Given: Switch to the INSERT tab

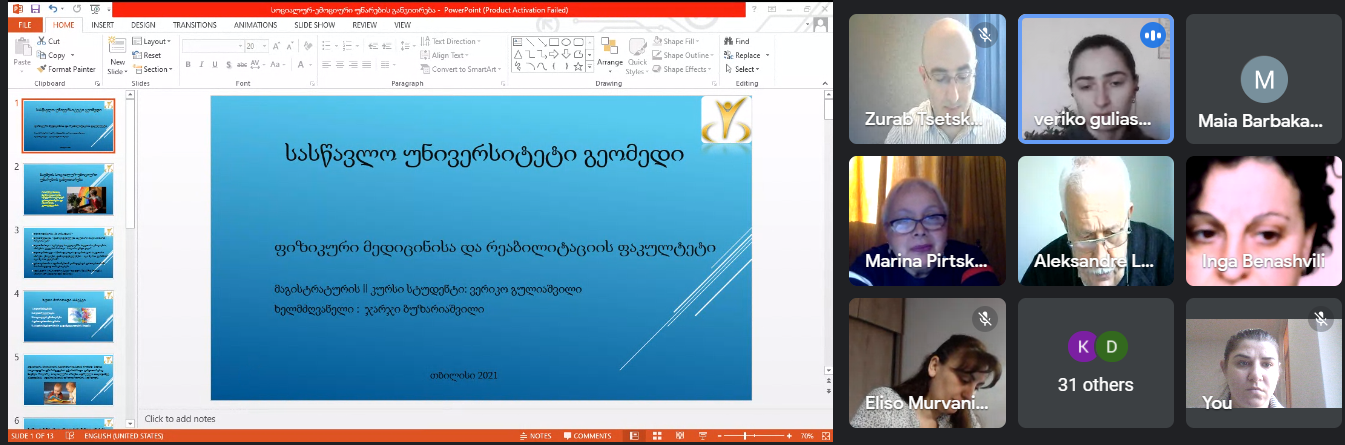Looking at the screenshot, I should click(x=102, y=25).
